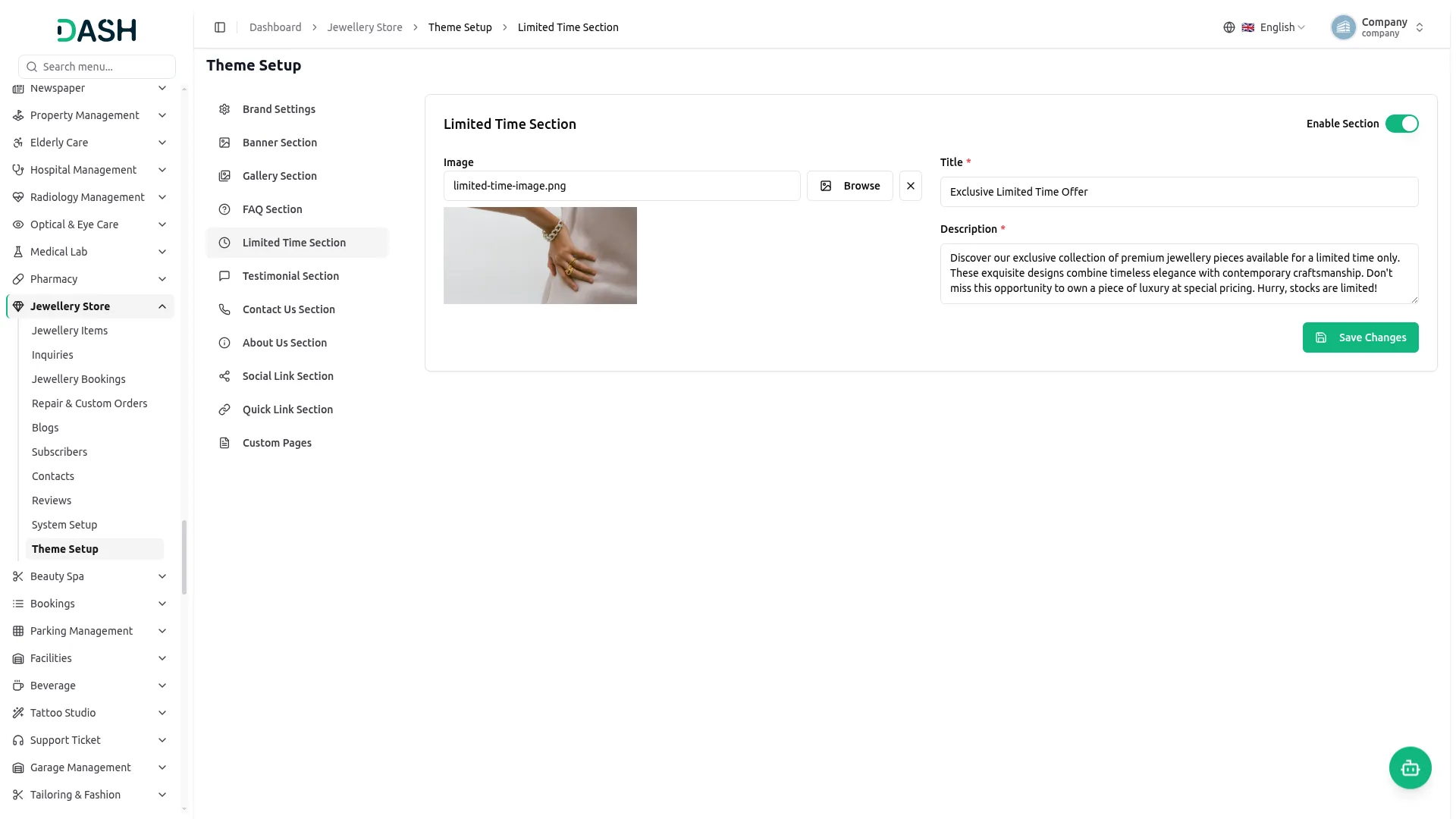Screen dimensions: 1456x819
Task: Expand the Tattoo Studio menu chevron
Action: coord(162,713)
